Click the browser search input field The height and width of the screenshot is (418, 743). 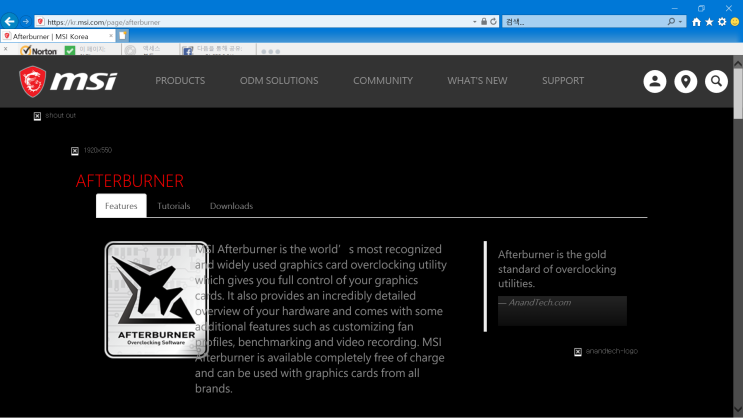pos(585,22)
